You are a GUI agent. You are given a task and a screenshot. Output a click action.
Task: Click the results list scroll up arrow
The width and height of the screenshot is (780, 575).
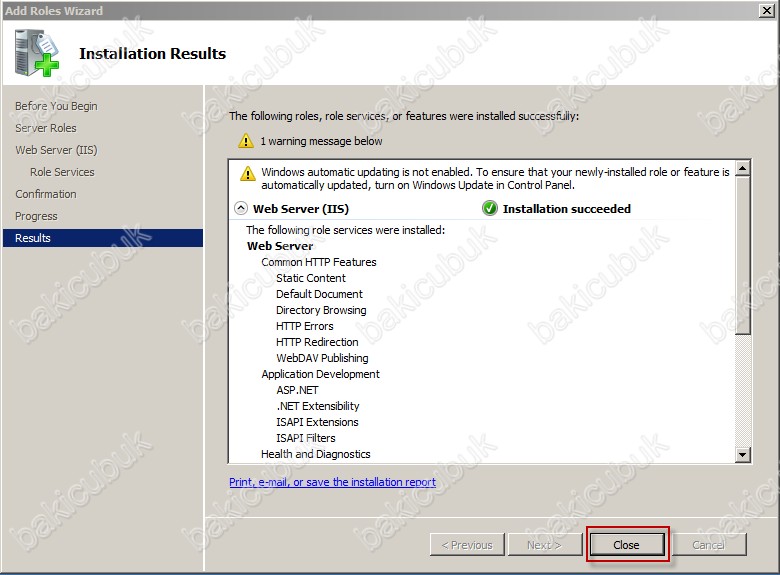(743, 168)
